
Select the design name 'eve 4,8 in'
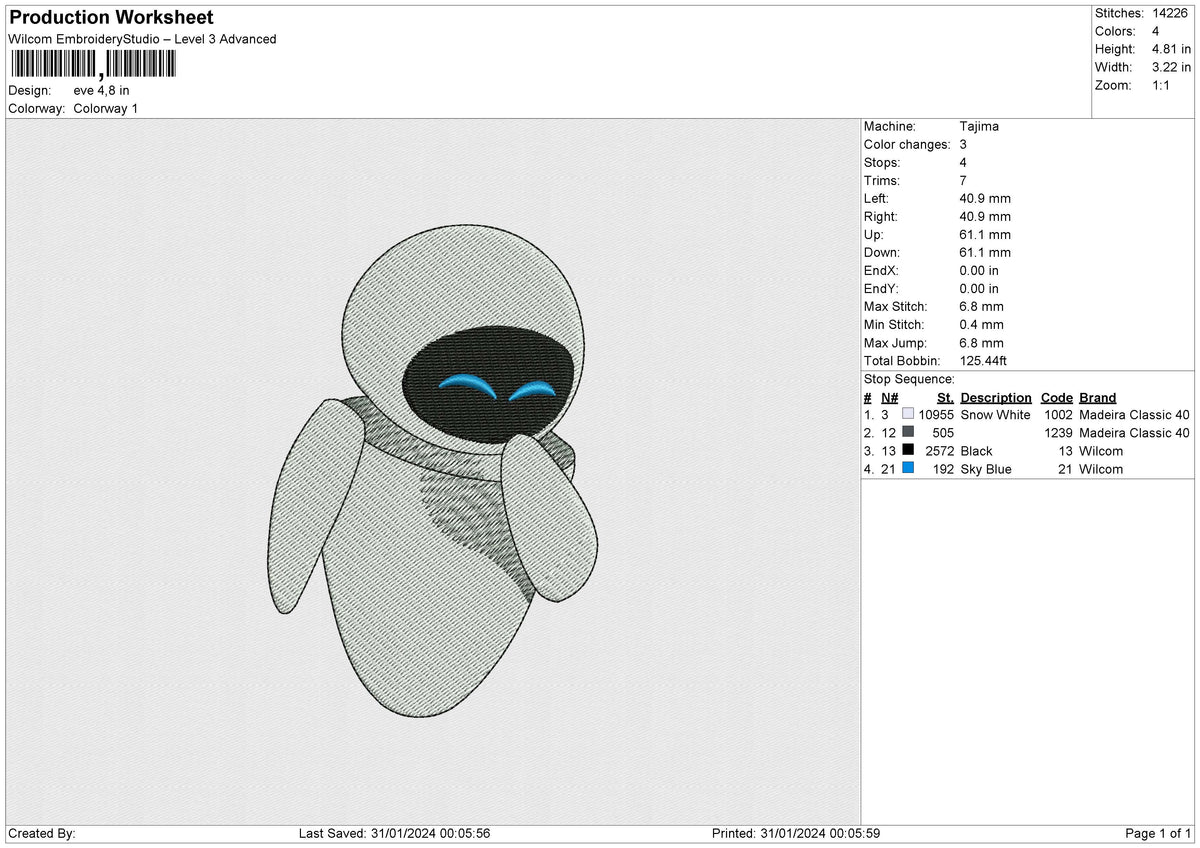click(102, 90)
